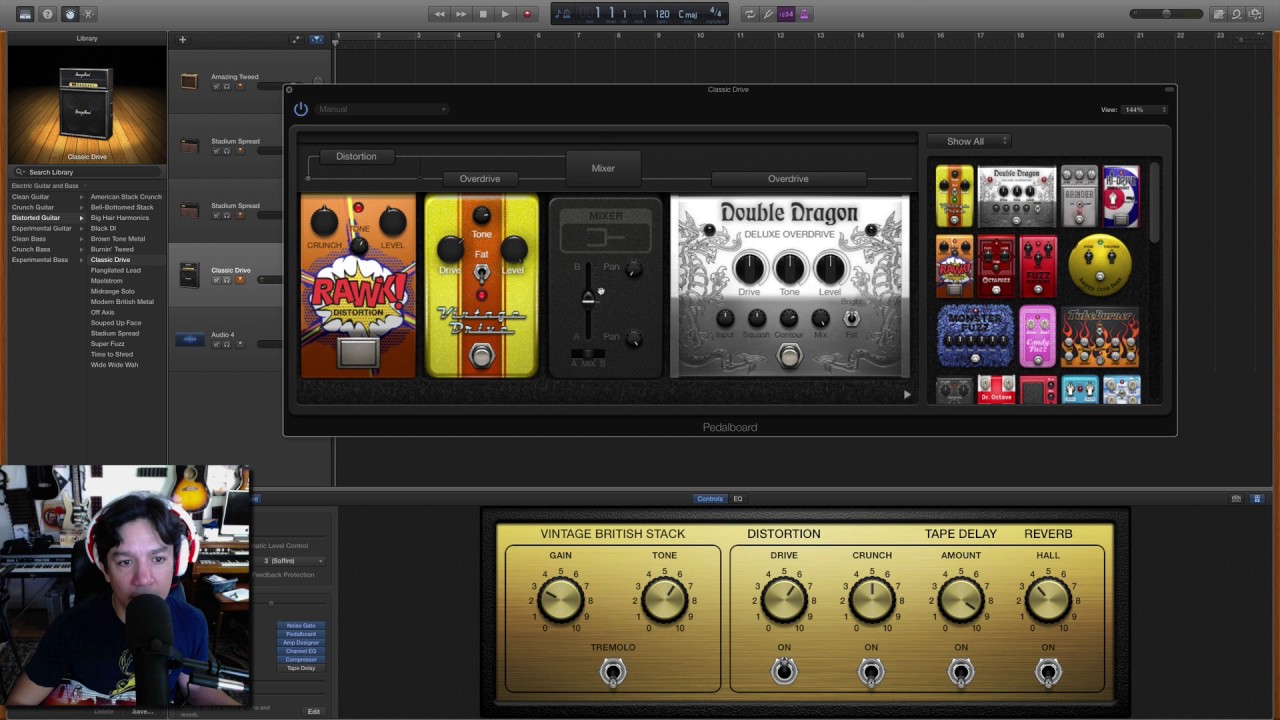Flip the Reverb Hall ON switch
Image resolution: width=1280 pixels, height=720 pixels.
1048,673
